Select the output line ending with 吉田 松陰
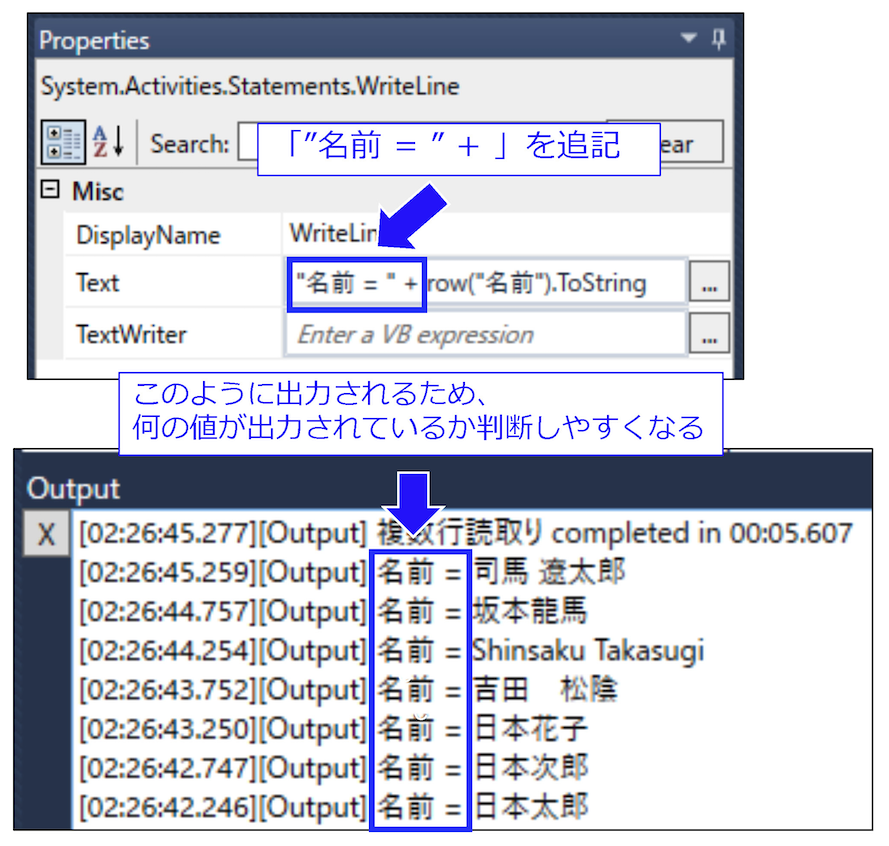Viewport: 889px width, 846px height. point(348,690)
